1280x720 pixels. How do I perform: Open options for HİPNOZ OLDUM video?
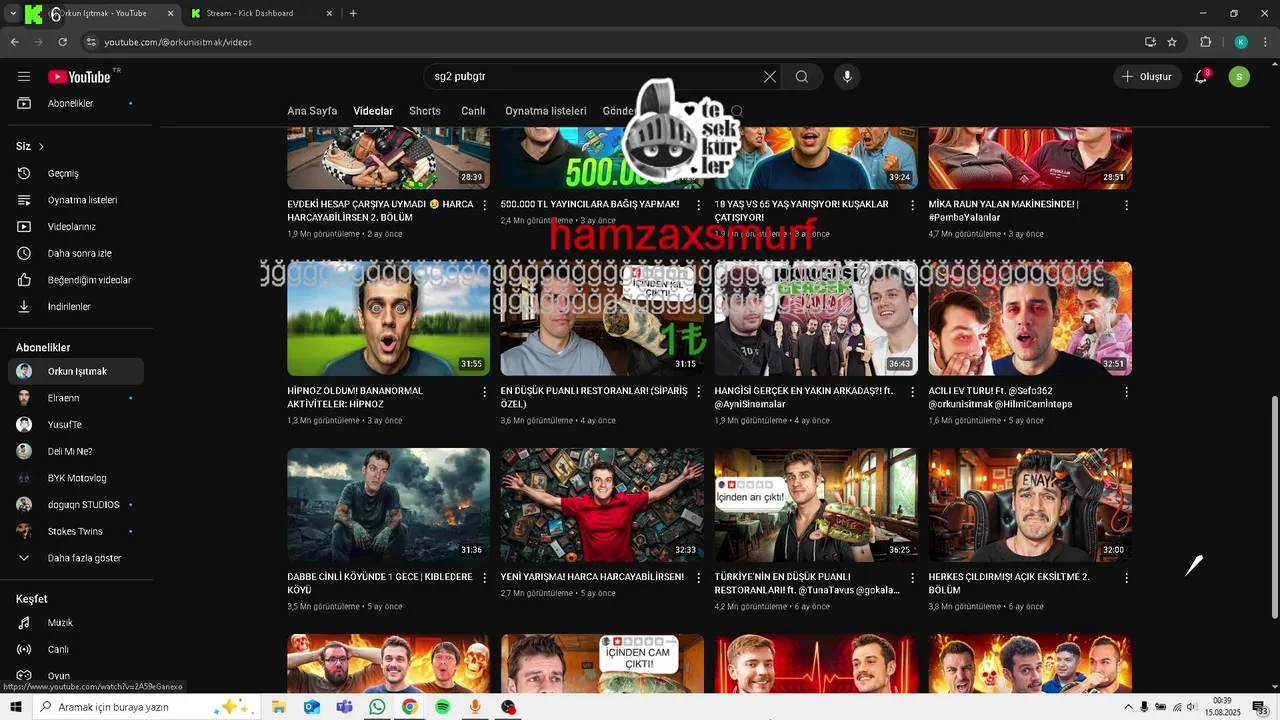tap(485, 392)
